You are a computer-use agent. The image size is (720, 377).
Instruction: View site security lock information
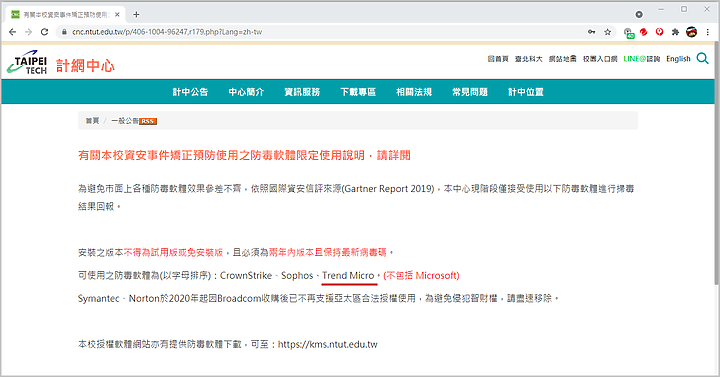pyautogui.click(x=64, y=32)
